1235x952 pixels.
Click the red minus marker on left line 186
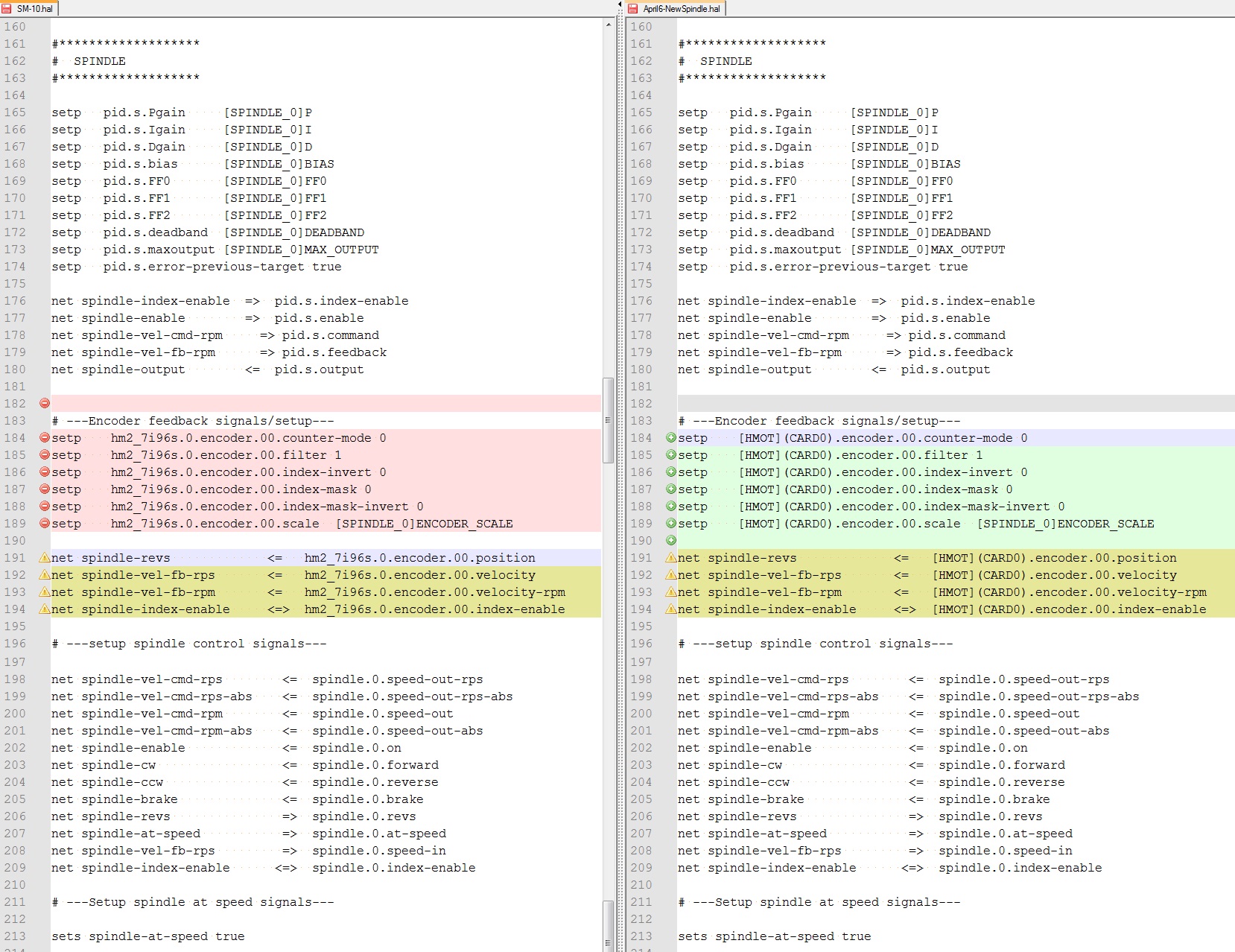point(45,472)
